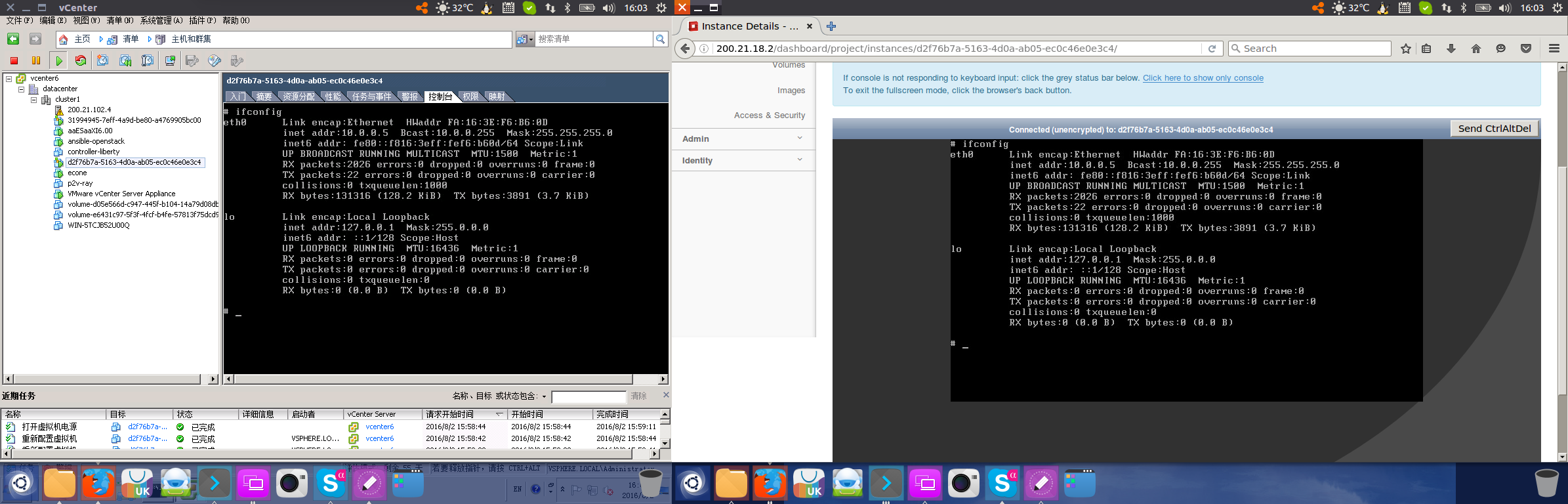Image resolution: width=1568 pixels, height=504 pixels.
Task: Click CD/DVD drive connect toolbar icon
Action: click(x=215, y=60)
